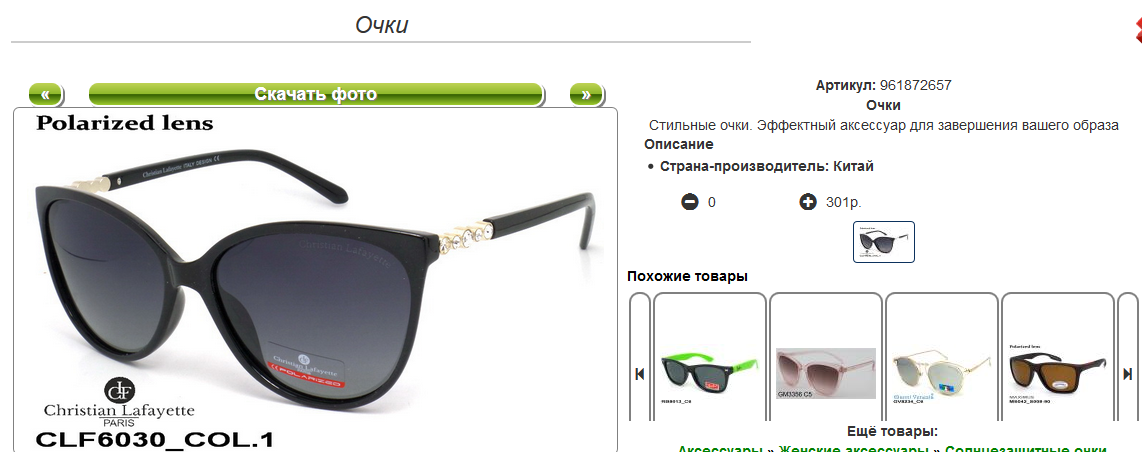Go to next photo with » button
This screenshot has width=1142, height=452.
click(586, 95)
